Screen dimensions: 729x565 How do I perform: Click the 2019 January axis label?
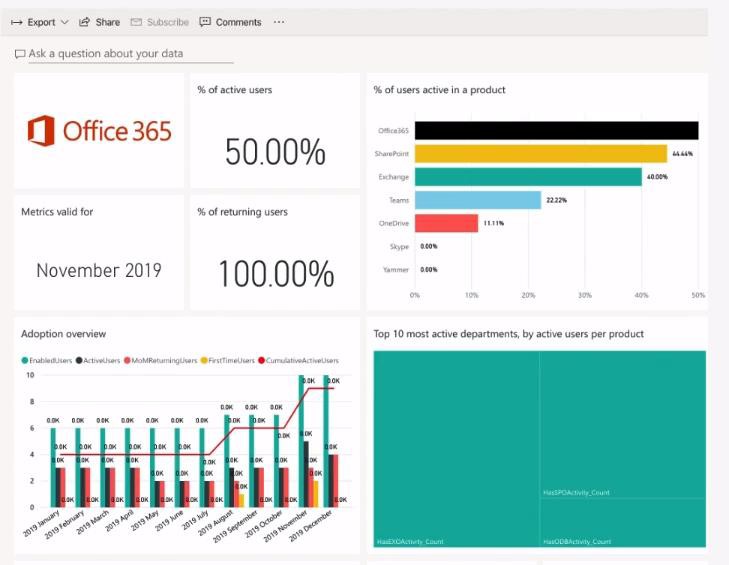[x=41, y=524]
